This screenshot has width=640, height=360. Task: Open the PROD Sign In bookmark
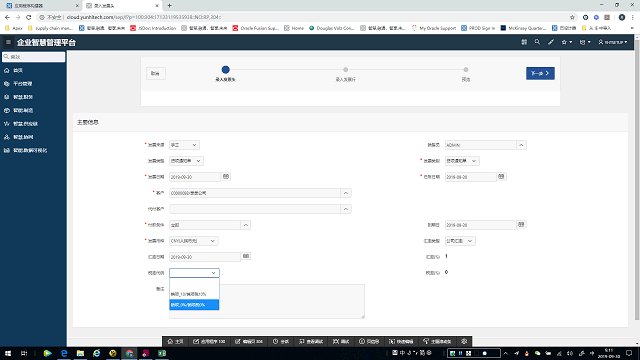[x=478, y=28]
